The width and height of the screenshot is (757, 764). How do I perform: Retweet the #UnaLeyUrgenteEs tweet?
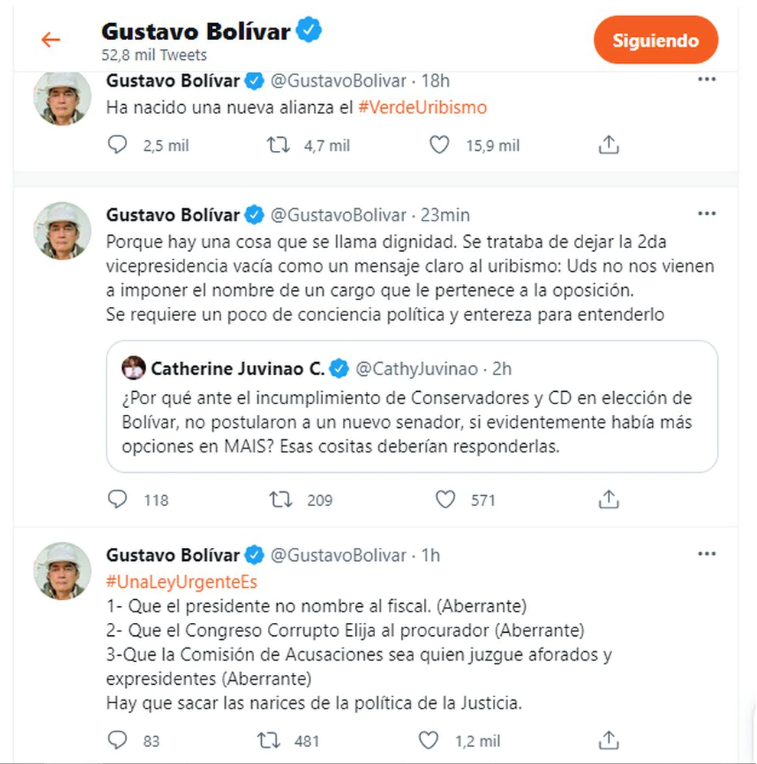point(270,740)
